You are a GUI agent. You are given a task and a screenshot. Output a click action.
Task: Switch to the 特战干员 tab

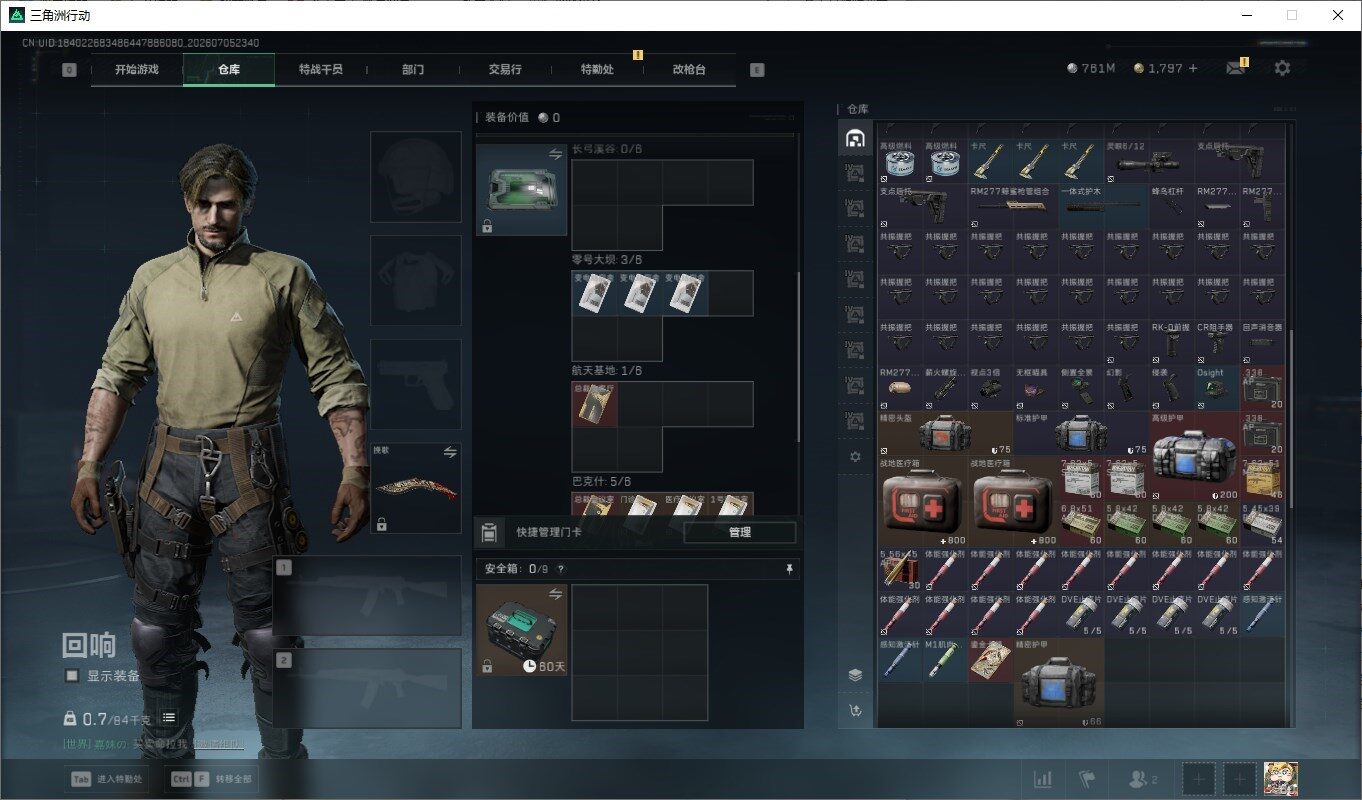click(320, 70)
